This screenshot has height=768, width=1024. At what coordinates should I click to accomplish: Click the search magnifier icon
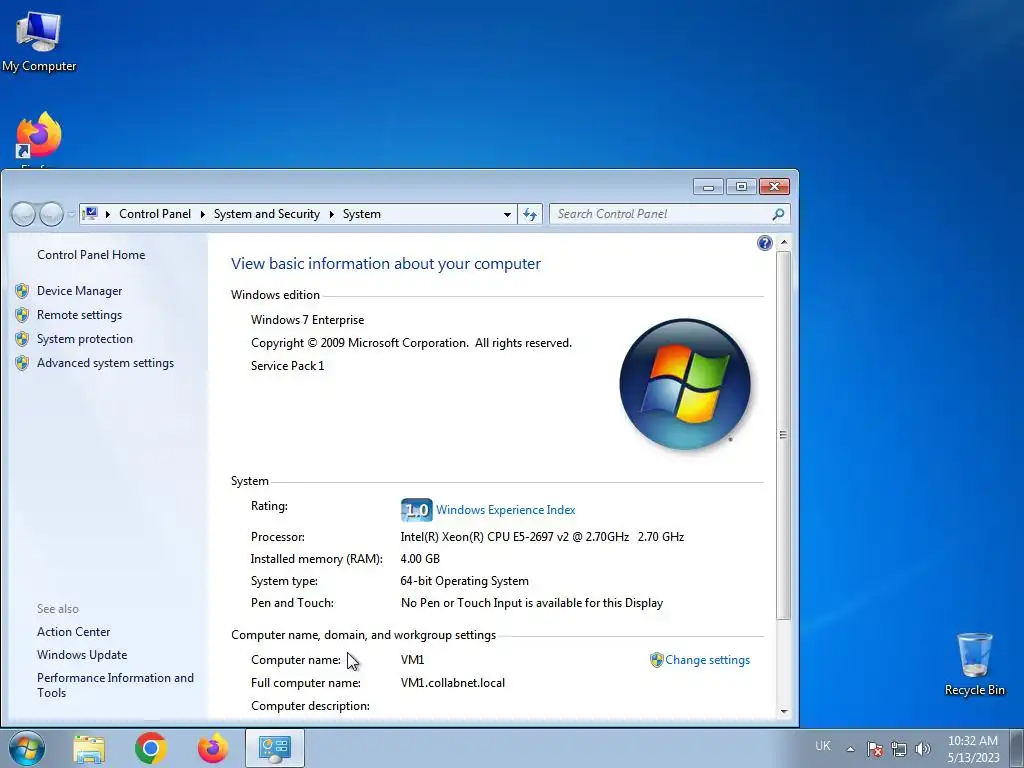click(x=778, y=214)
